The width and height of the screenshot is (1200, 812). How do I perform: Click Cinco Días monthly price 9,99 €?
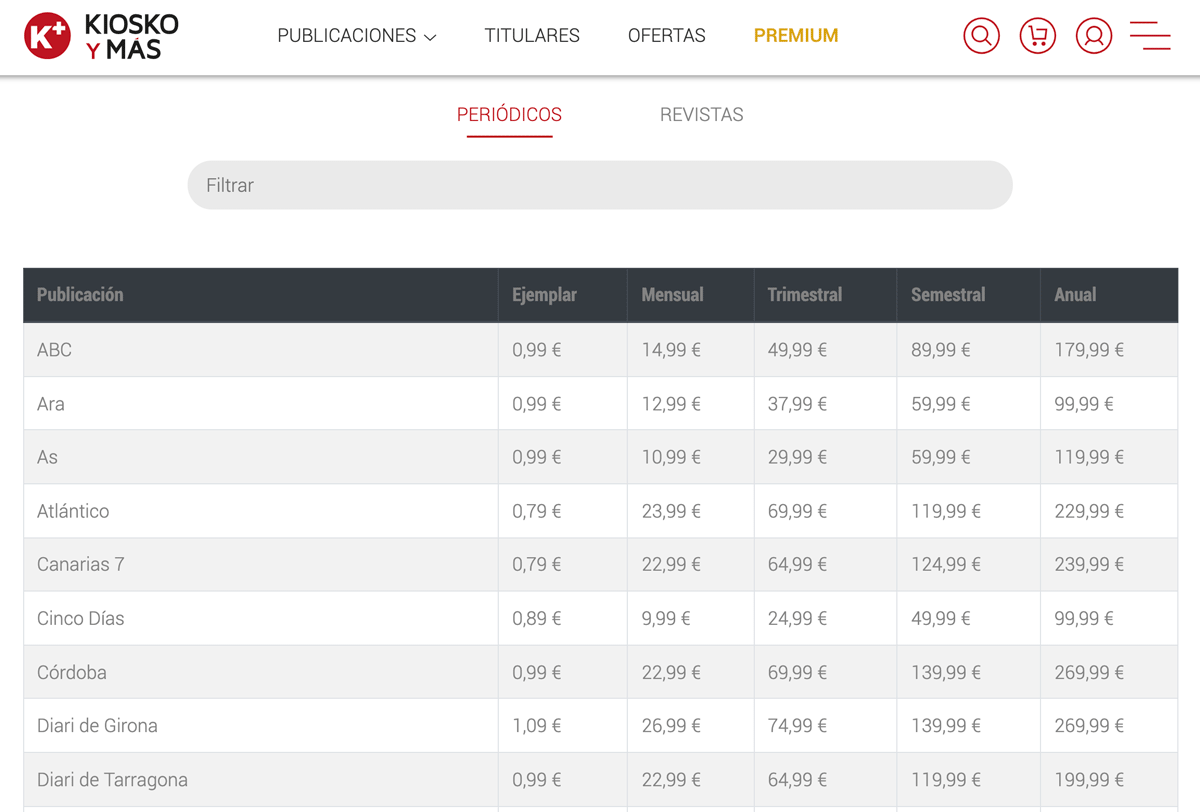click(x=666, y=618)
